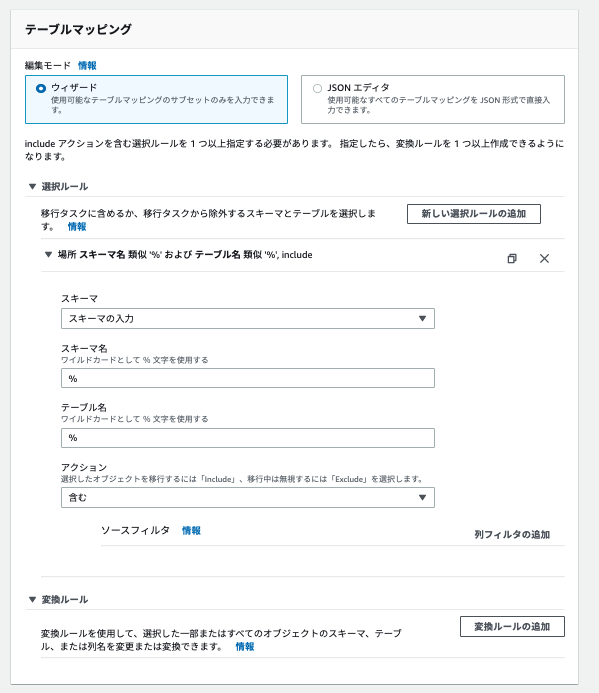Click 列フィルタの追加 button
599x693 pixels.
pyautogui.click(x=512, y=535)
